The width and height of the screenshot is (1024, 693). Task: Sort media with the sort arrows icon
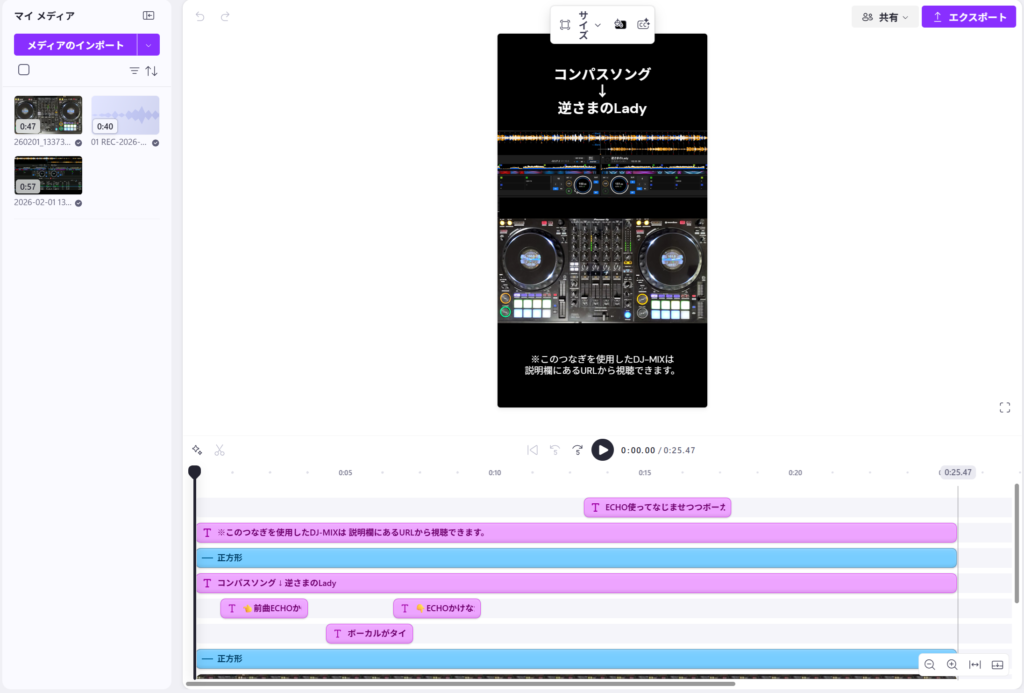tap(152, 71)
